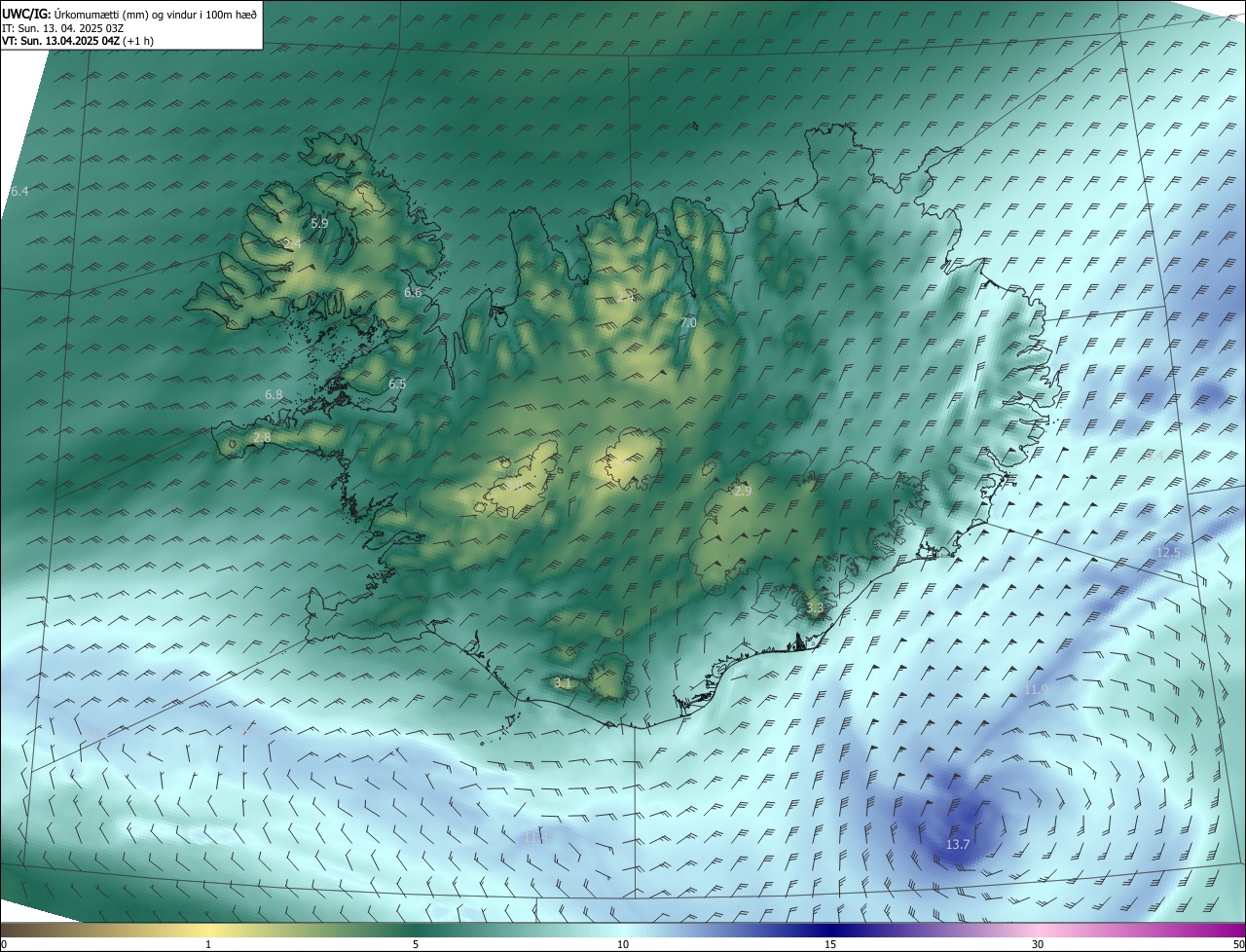Click the 6.6 value label
Image resolution: width=1246 pixels, height=952 pixels.
point(413,292)
